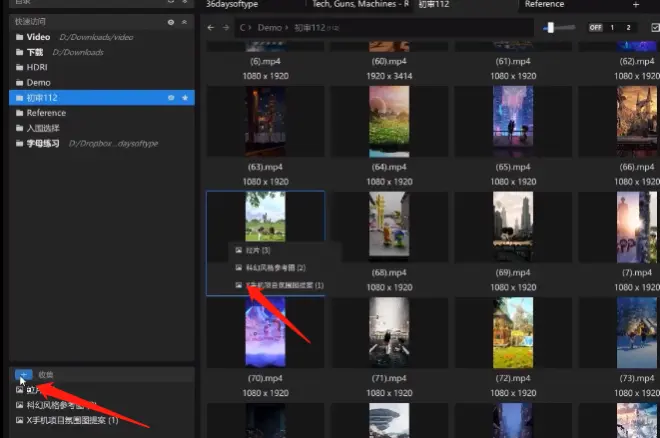Click the (73).mp4 file name
The height and width of the screenshot is (438, 660).
(637, 378)
